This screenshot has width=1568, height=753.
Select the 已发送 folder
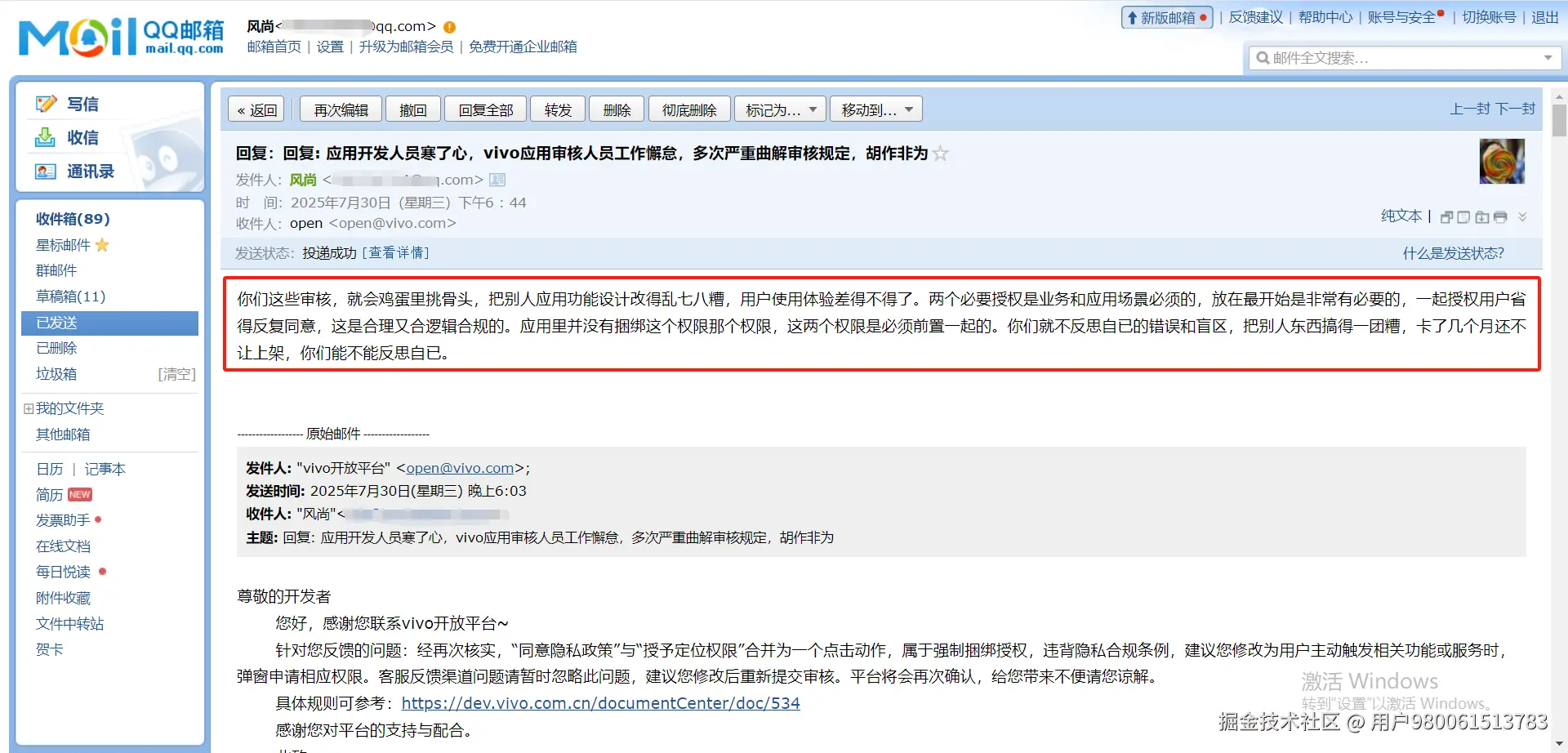point(109,323)
